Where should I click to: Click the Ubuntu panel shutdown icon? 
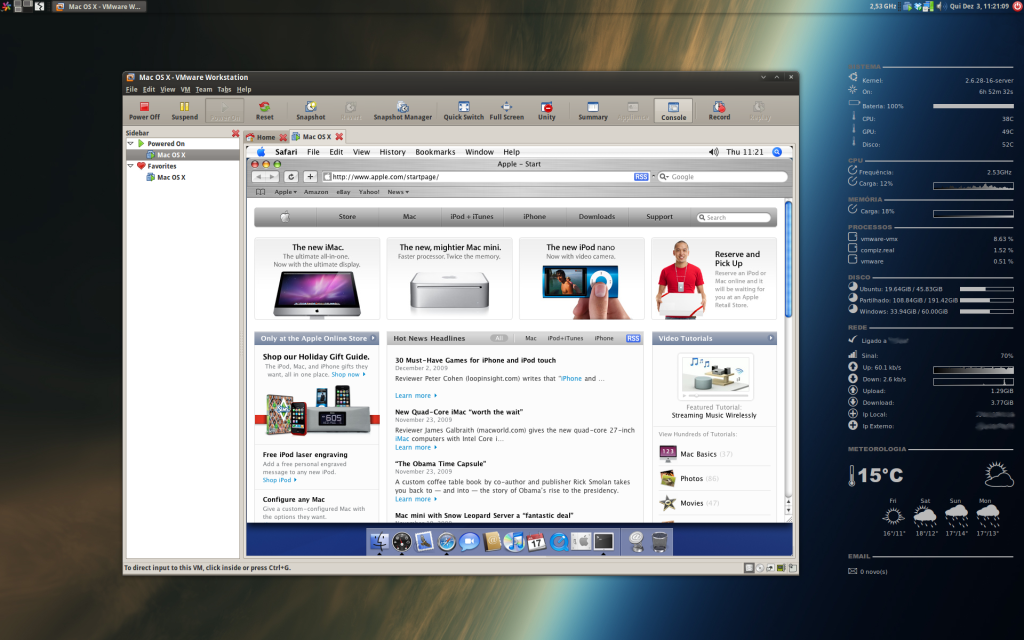(x=1017, y=7)
